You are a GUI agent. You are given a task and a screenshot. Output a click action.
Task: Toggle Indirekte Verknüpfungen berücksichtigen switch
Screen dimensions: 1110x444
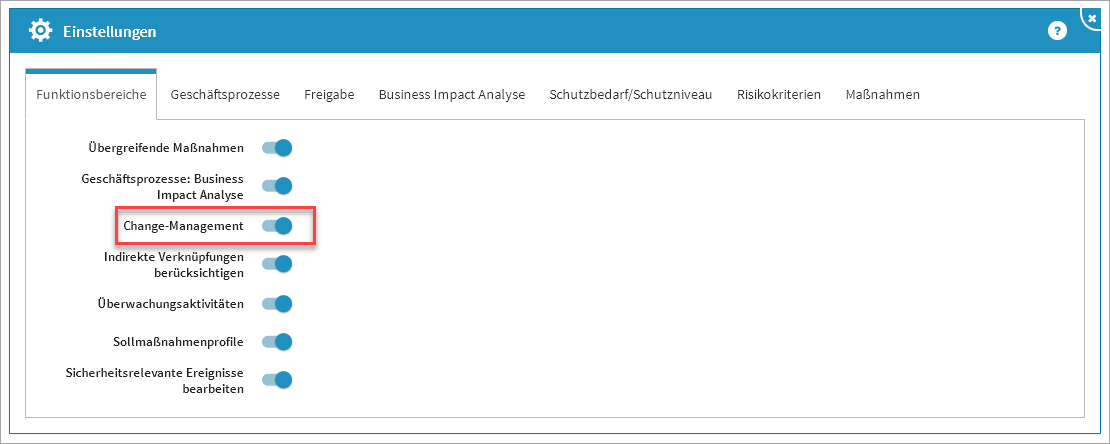276,264
